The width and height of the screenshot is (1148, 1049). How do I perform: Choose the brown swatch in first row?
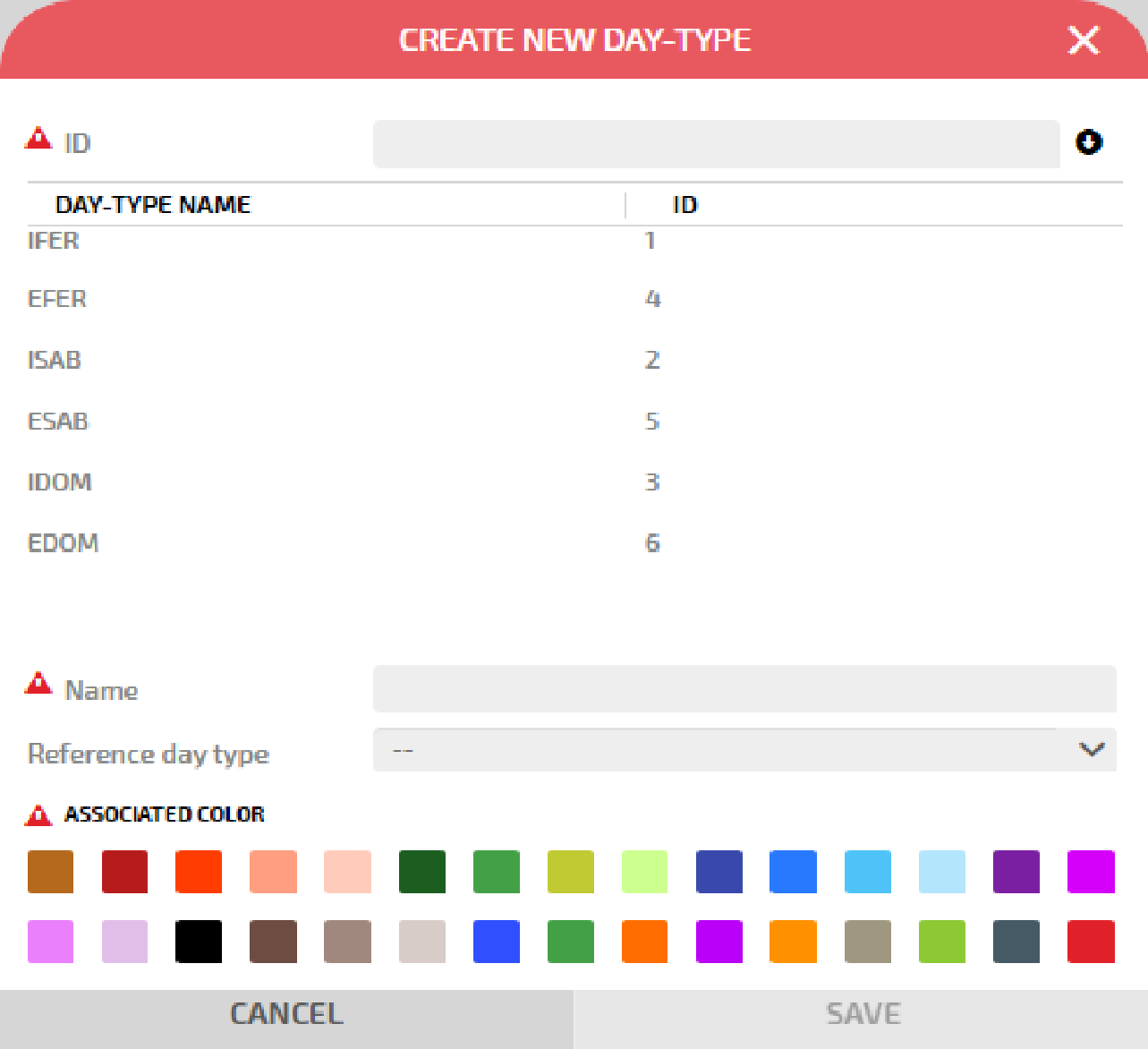(x=50, y=872)
